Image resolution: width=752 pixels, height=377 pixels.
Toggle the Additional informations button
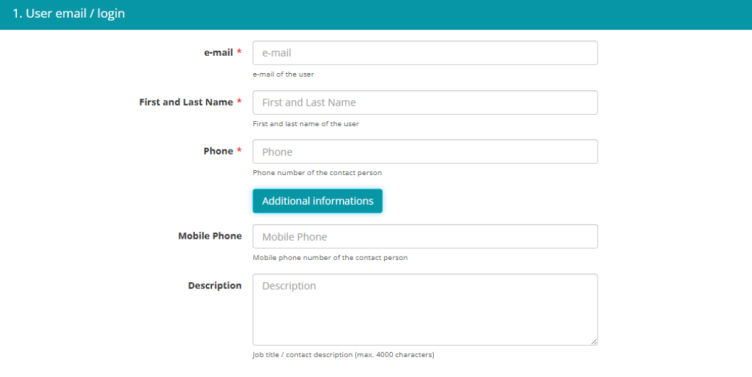coord(317,201)
